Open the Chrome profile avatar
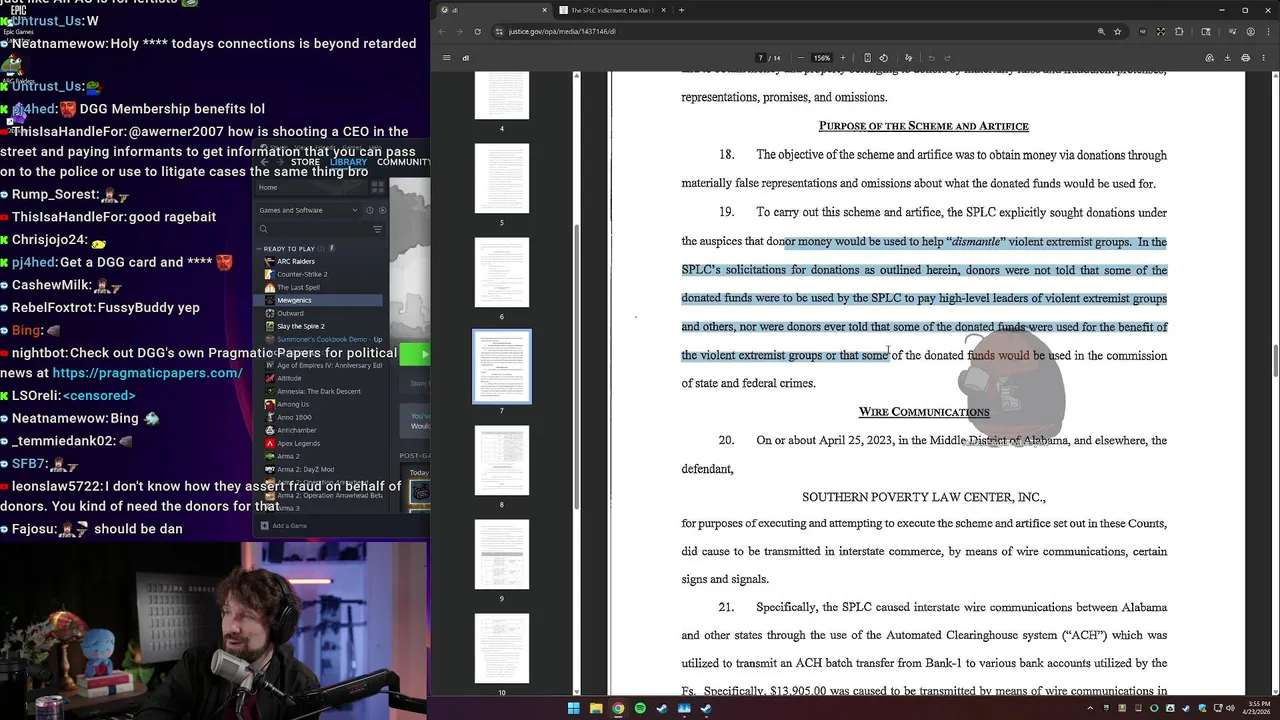1280x720 pixels. (1248, 31)
